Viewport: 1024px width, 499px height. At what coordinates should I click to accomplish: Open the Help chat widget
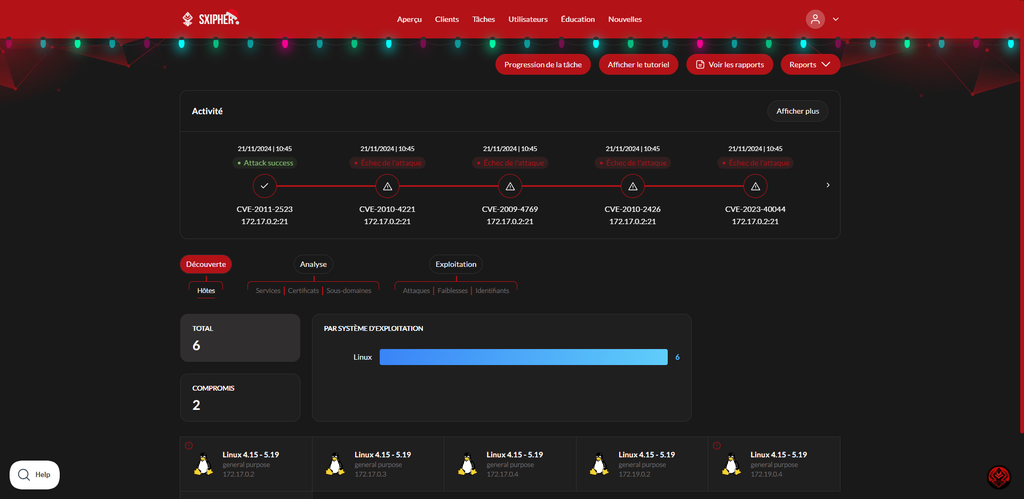click(35, 475)
